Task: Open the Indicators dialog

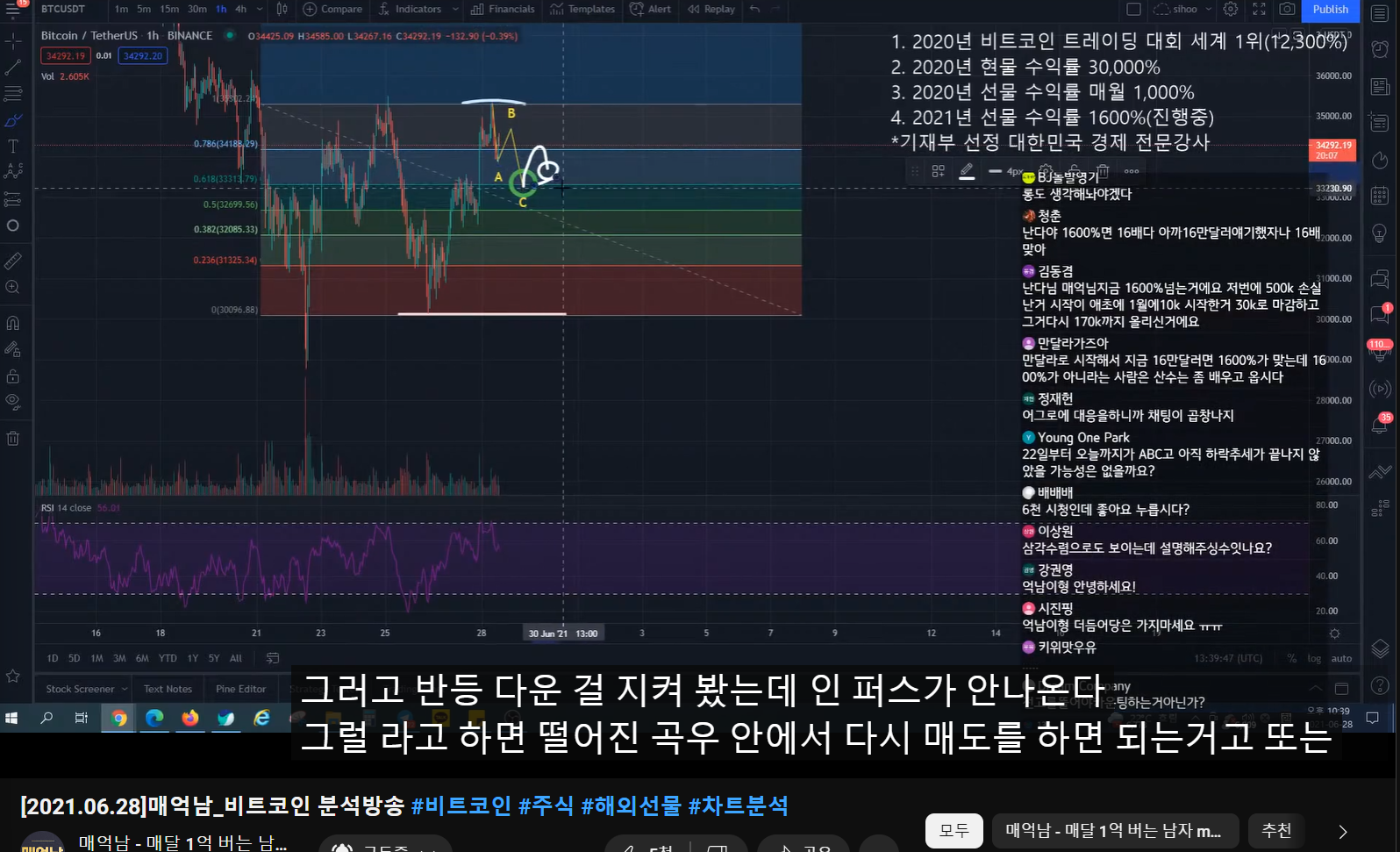Action: (x=410, y=9)
